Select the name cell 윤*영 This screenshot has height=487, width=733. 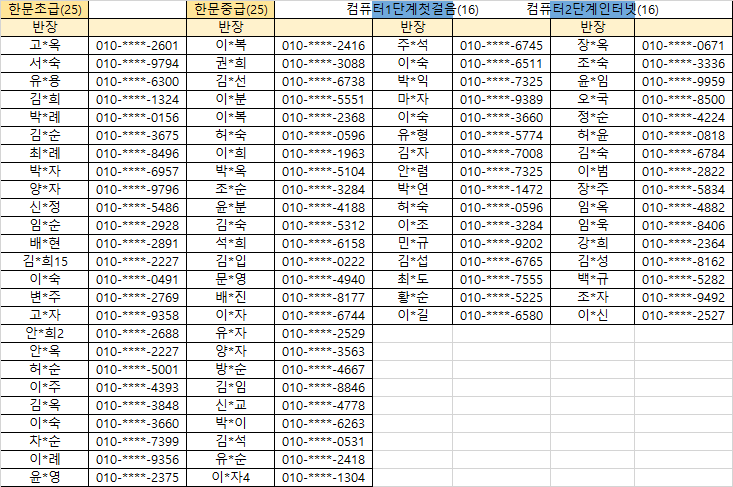(x=46, y=477)
